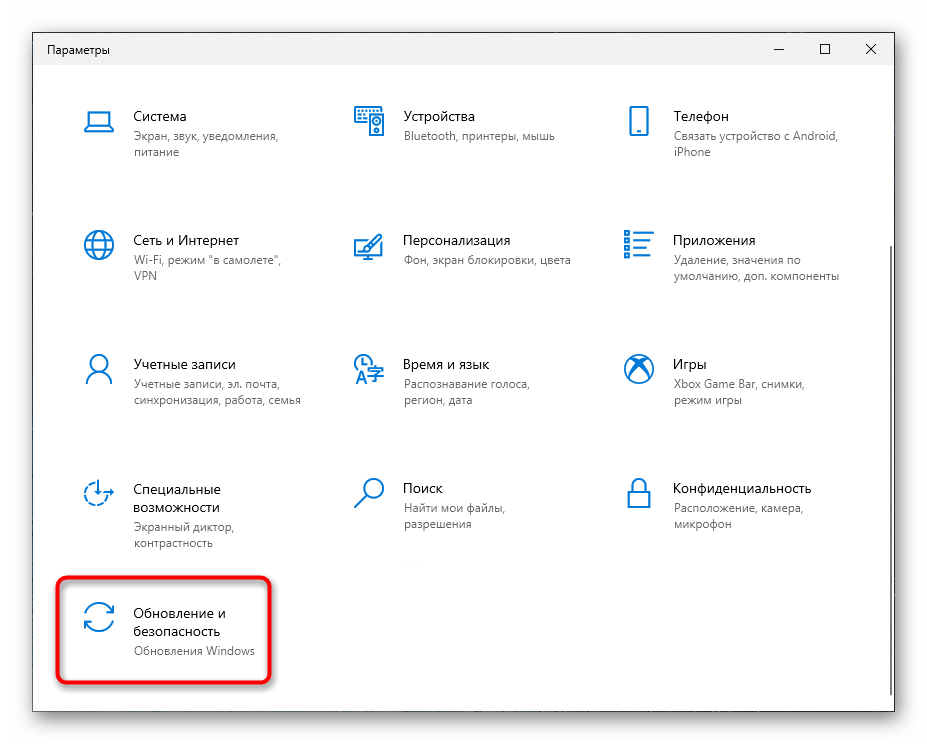Click text "Wi-Fi, режим в самолете, VPN"
927x744 pixels.
207,268
